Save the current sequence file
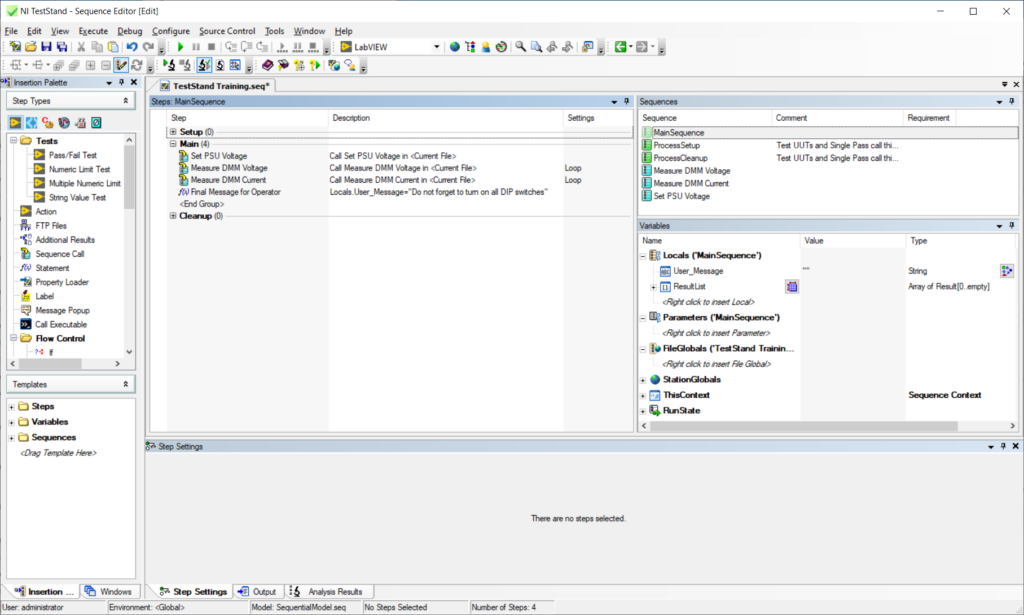This screenshot has width=1024, height=615. tap(46, 47)
